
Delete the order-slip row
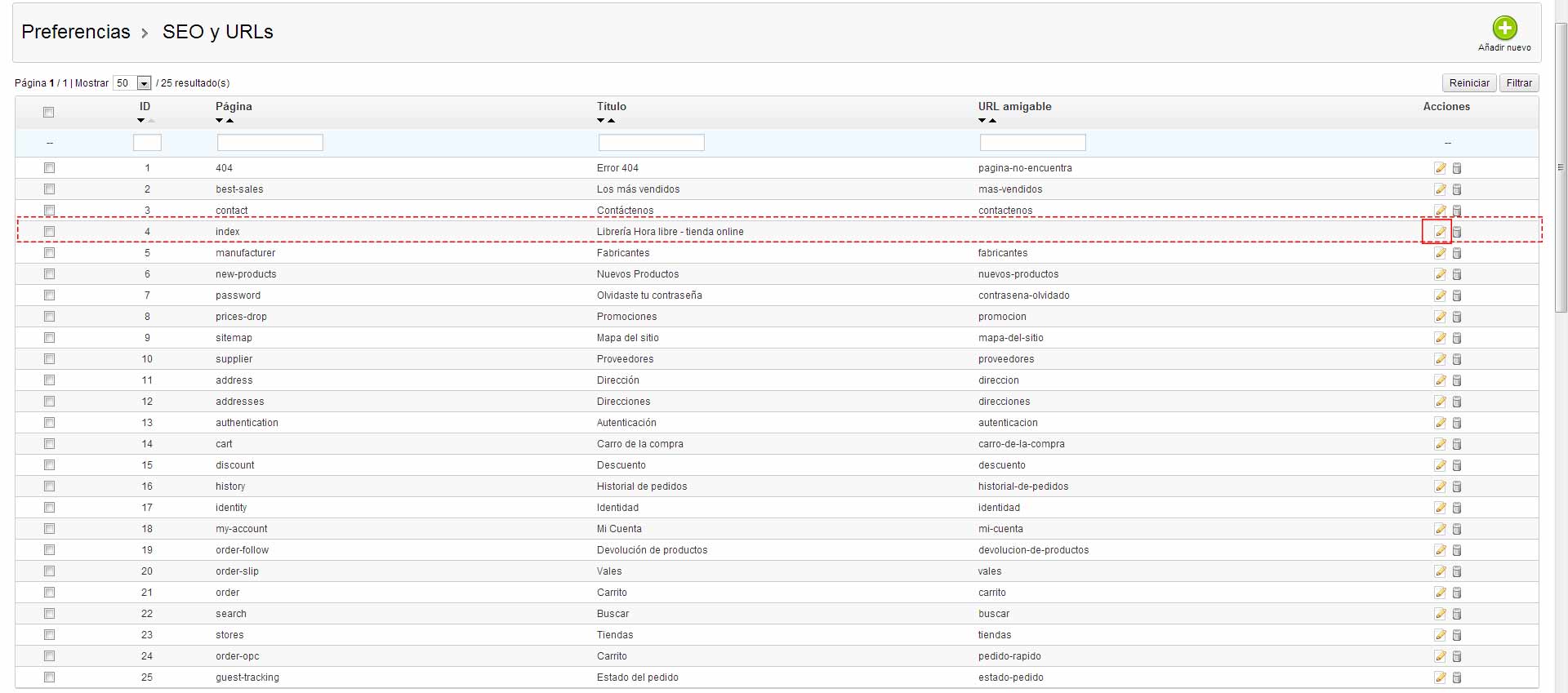click(1457, 571)
